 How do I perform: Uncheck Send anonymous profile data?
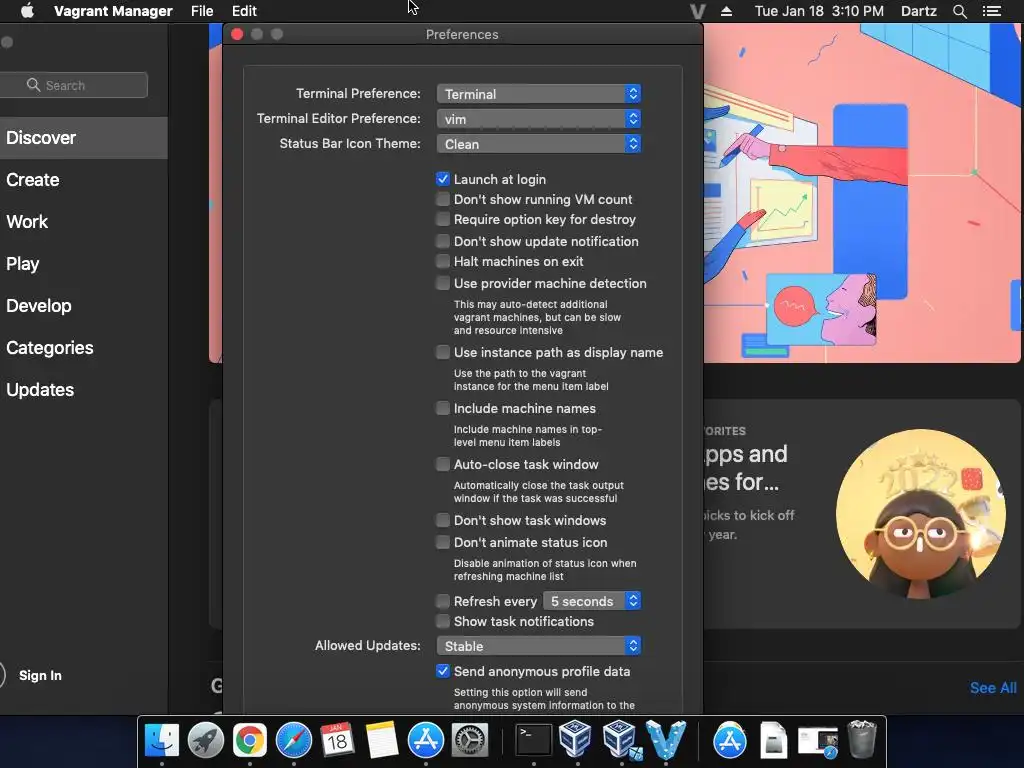[443, 671]
